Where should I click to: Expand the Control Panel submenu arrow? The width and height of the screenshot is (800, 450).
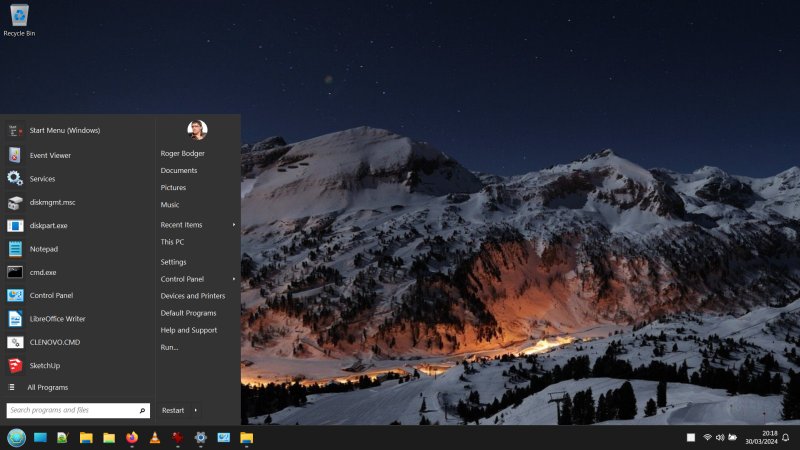click(x=234, y=279)
